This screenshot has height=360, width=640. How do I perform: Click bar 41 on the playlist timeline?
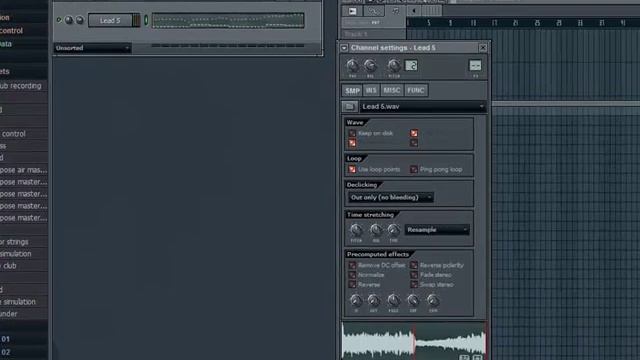coord(623,23)
